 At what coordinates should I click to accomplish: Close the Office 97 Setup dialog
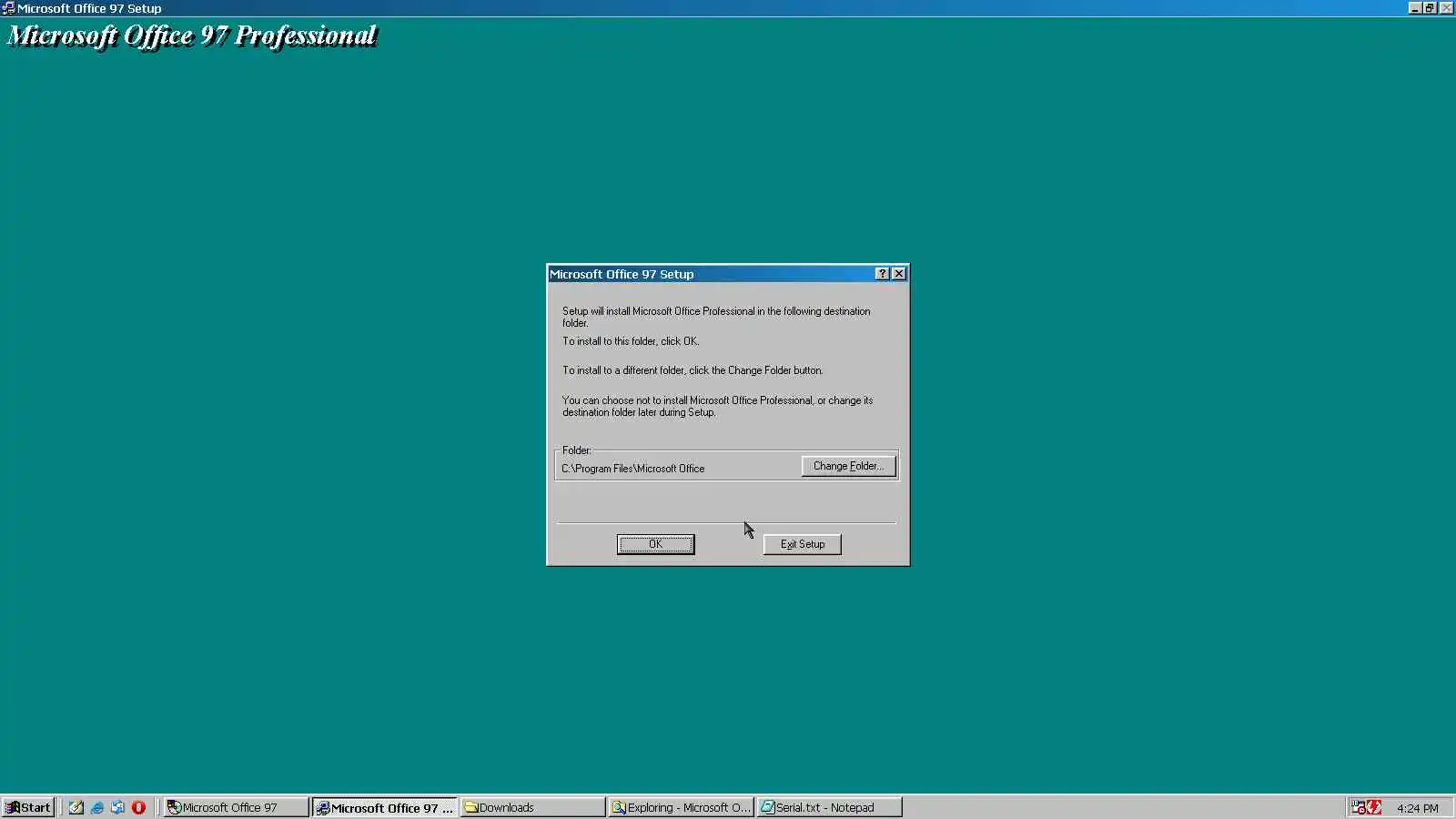coord(899,274)
